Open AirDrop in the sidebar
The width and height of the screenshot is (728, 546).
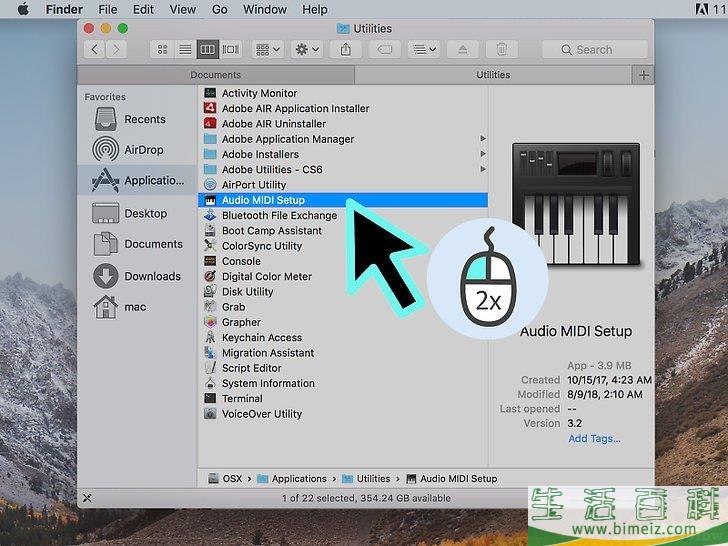[x=143, y=150]
